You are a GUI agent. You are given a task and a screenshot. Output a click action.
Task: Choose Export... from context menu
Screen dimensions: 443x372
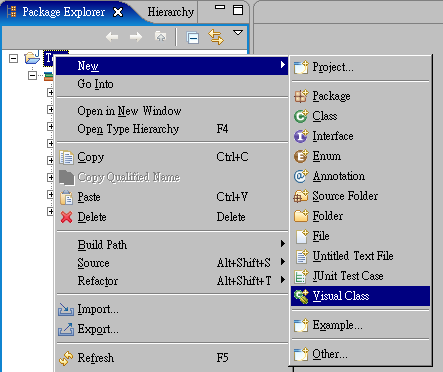coord(172,329)
